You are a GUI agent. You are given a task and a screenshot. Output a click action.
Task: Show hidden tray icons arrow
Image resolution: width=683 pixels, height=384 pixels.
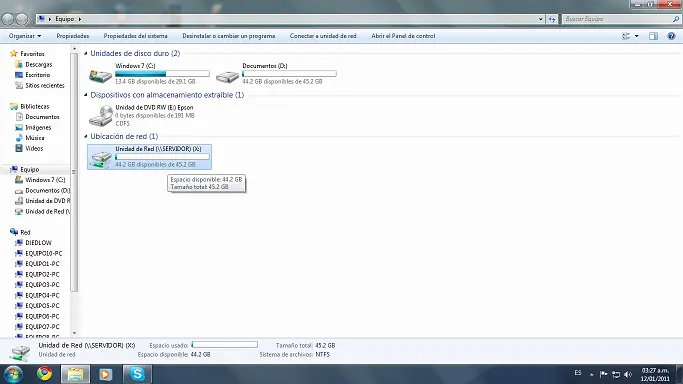click(592, 374)
